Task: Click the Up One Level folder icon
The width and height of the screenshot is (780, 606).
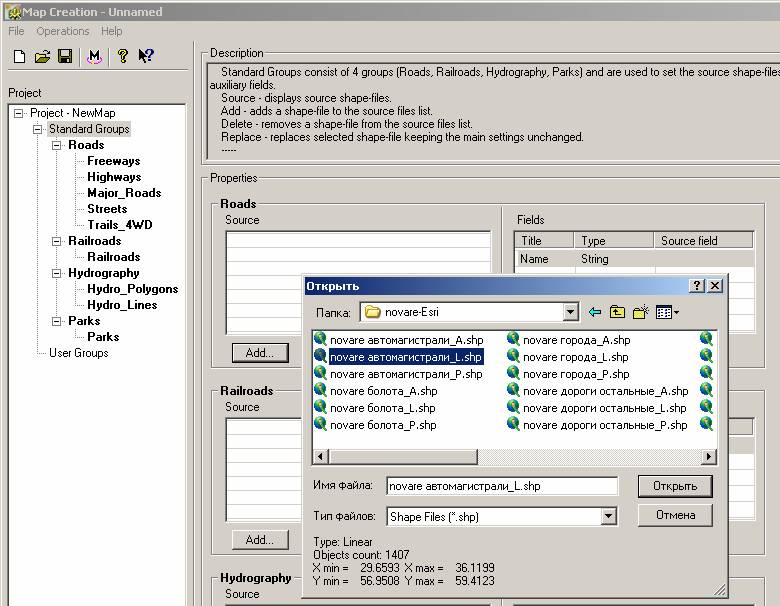Action: pyautogui.click(x=617, y=312)
